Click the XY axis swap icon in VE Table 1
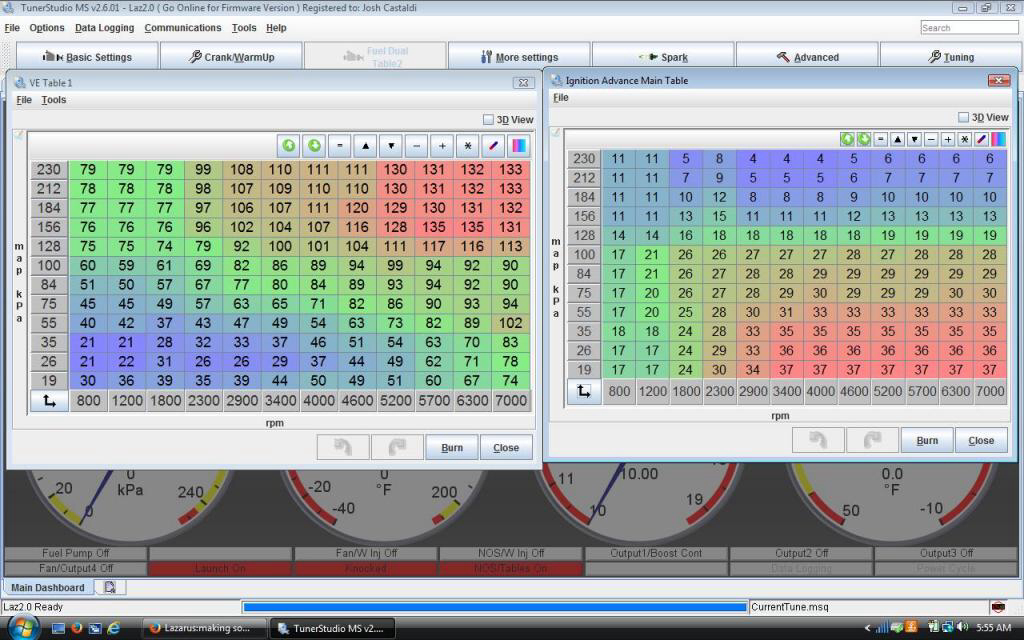This screenshot has height=640, width=1024. [48, 401]
